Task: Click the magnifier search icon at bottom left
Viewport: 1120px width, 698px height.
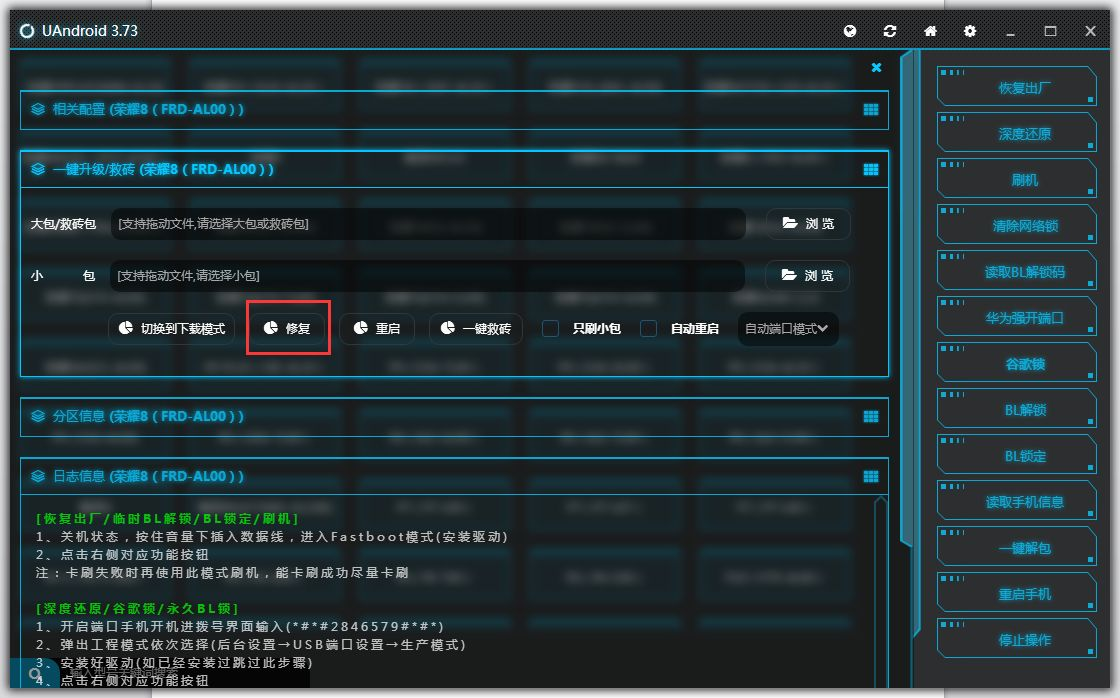Action: coord(35,674)
